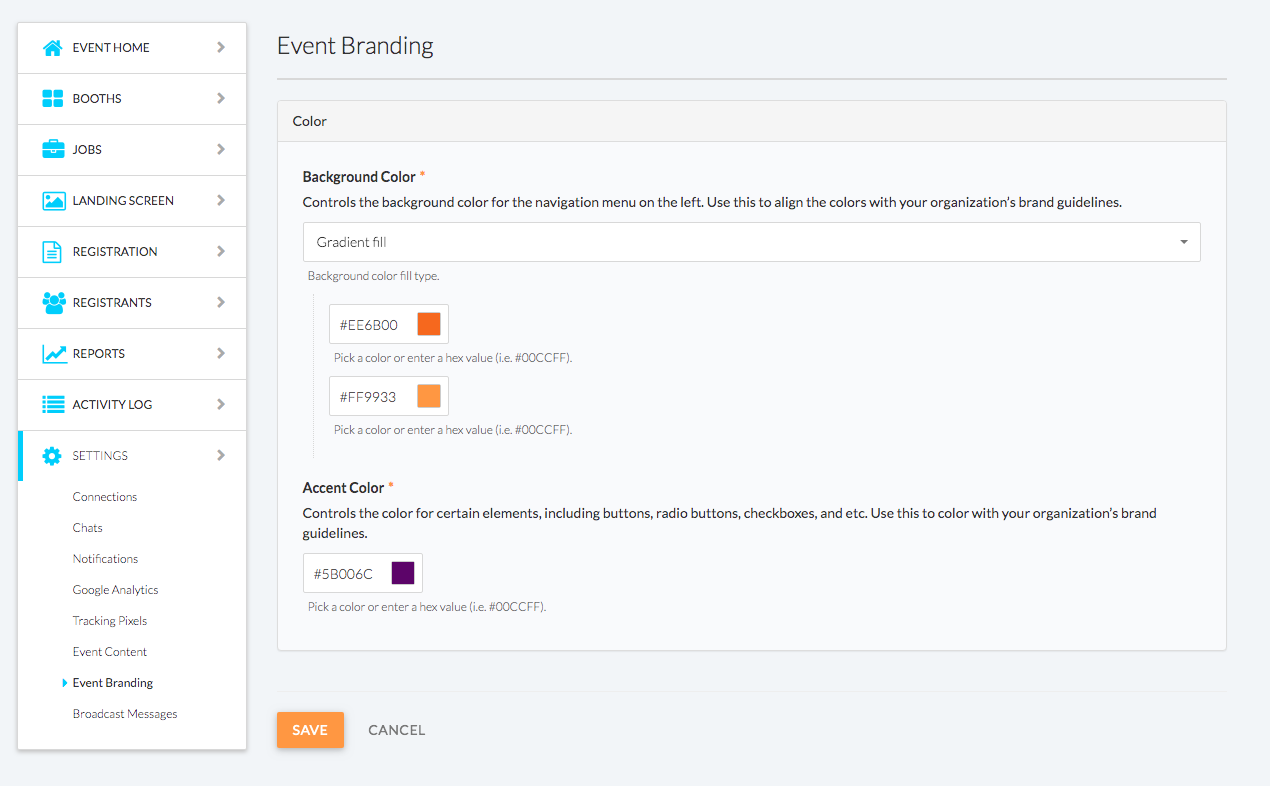Image resolution: width=1270 pixels, height=786 pixels.
Task: Open the purple accent color swatch
Action: [402, 573]
